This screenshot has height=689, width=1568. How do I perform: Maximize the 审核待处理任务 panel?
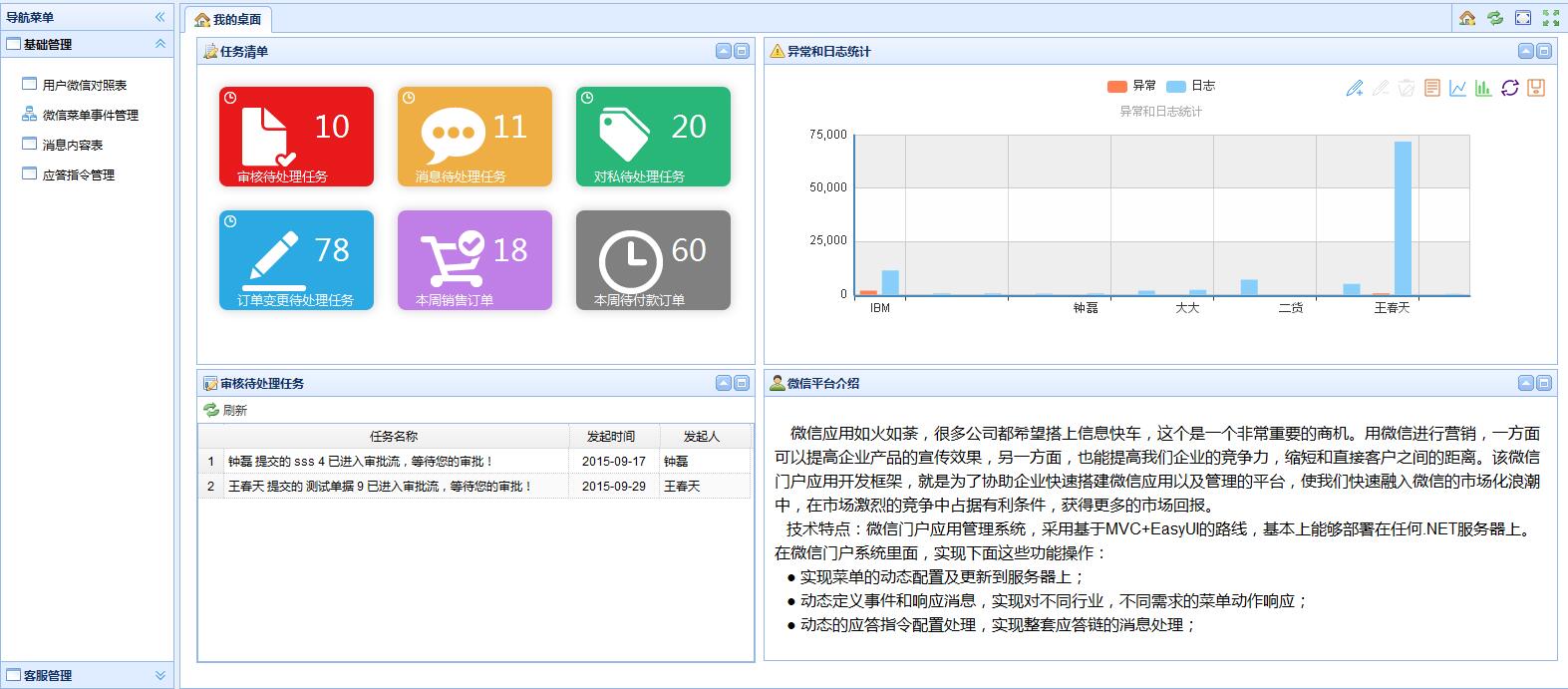point(742,383)
